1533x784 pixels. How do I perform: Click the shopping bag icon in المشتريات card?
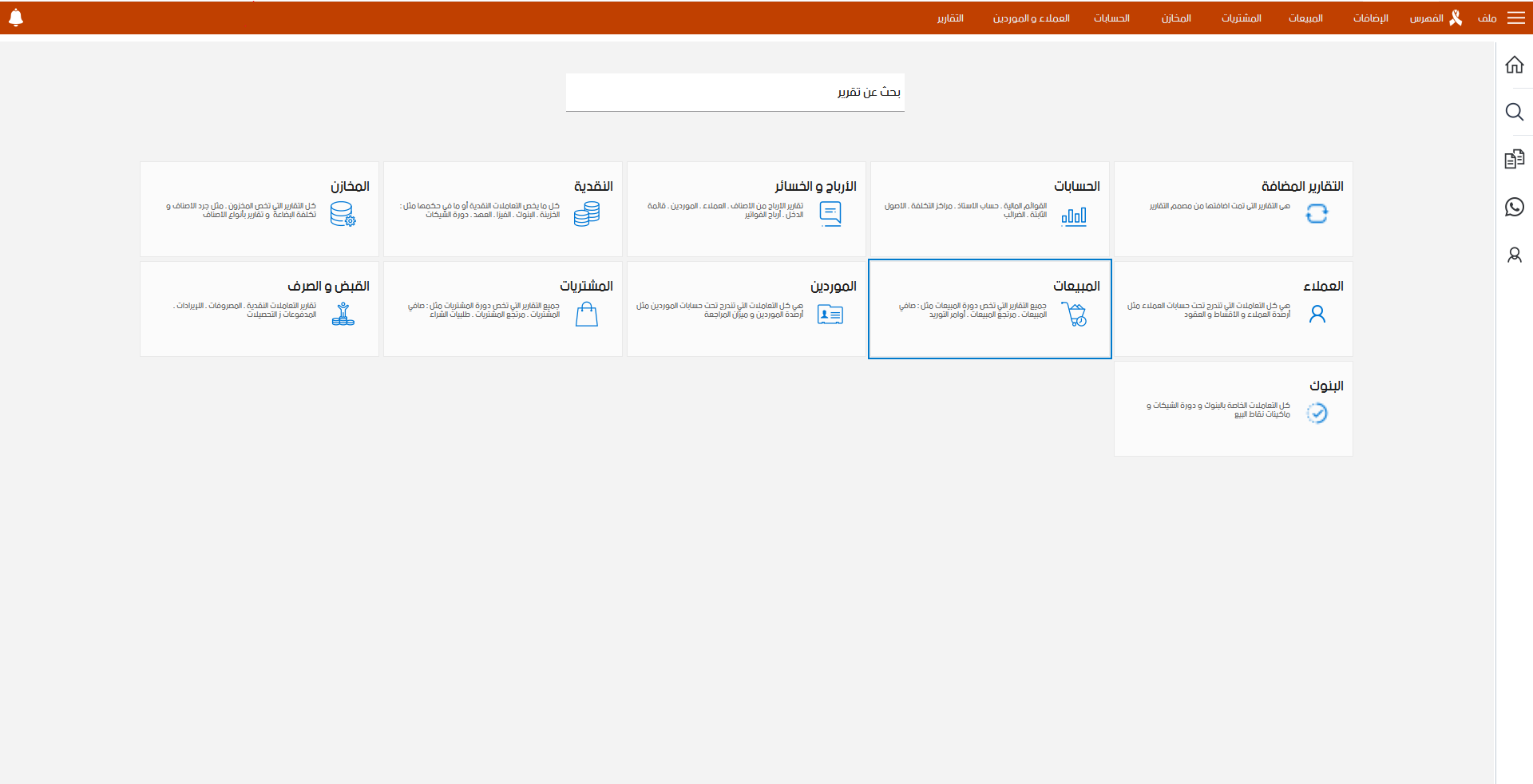point(587,315)
